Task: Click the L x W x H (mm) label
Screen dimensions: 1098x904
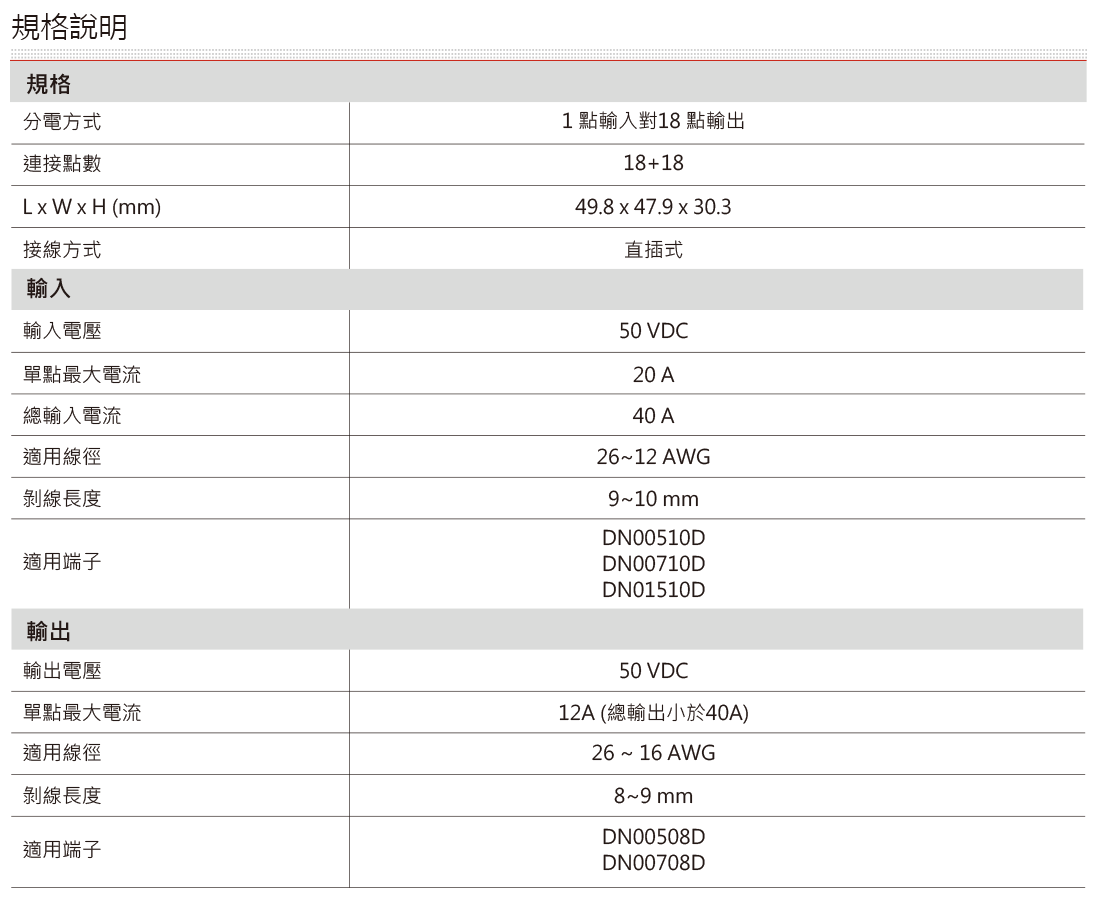Action: pyautogui.click(x=93, y=208)
